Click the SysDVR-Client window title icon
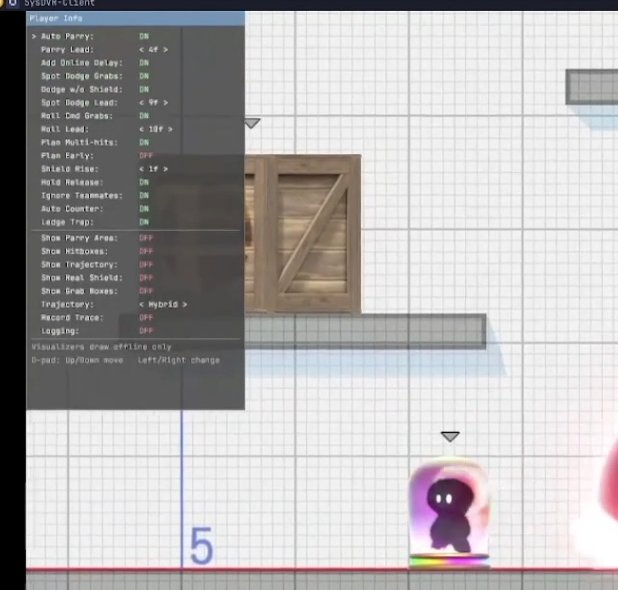Image resolution: width=618 pixels, height=590 pixels. [x=13, y=3]
